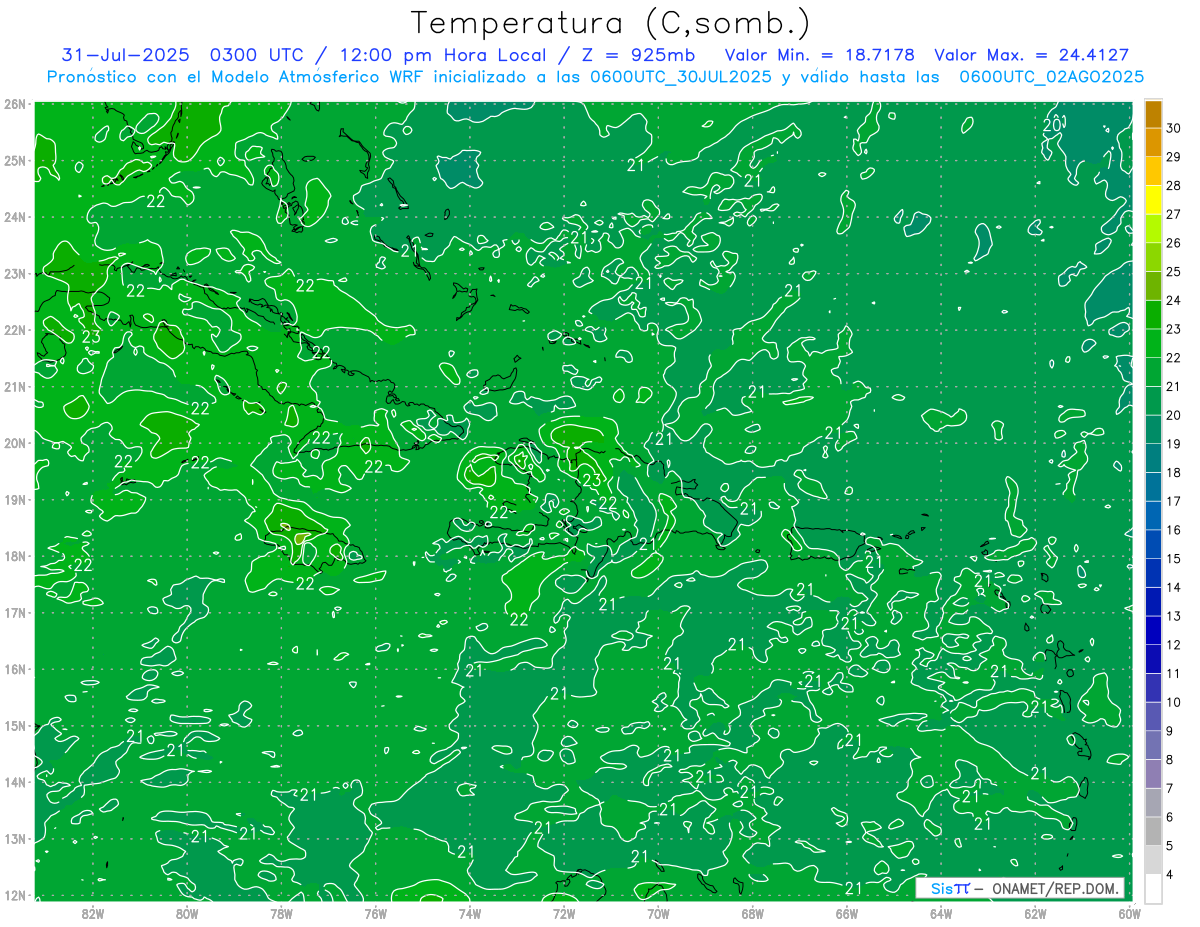
Task: Click the '13N' latitude axis label
Action: click(15, 839)
